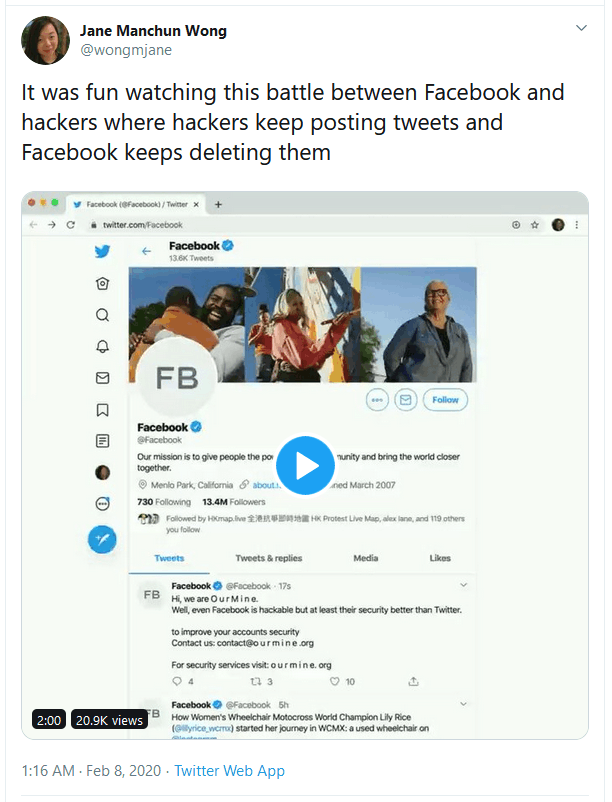Like the OurMine tweet with heart icon
Image resolution: width=612 pixels, height=802 pixels.
335,682
